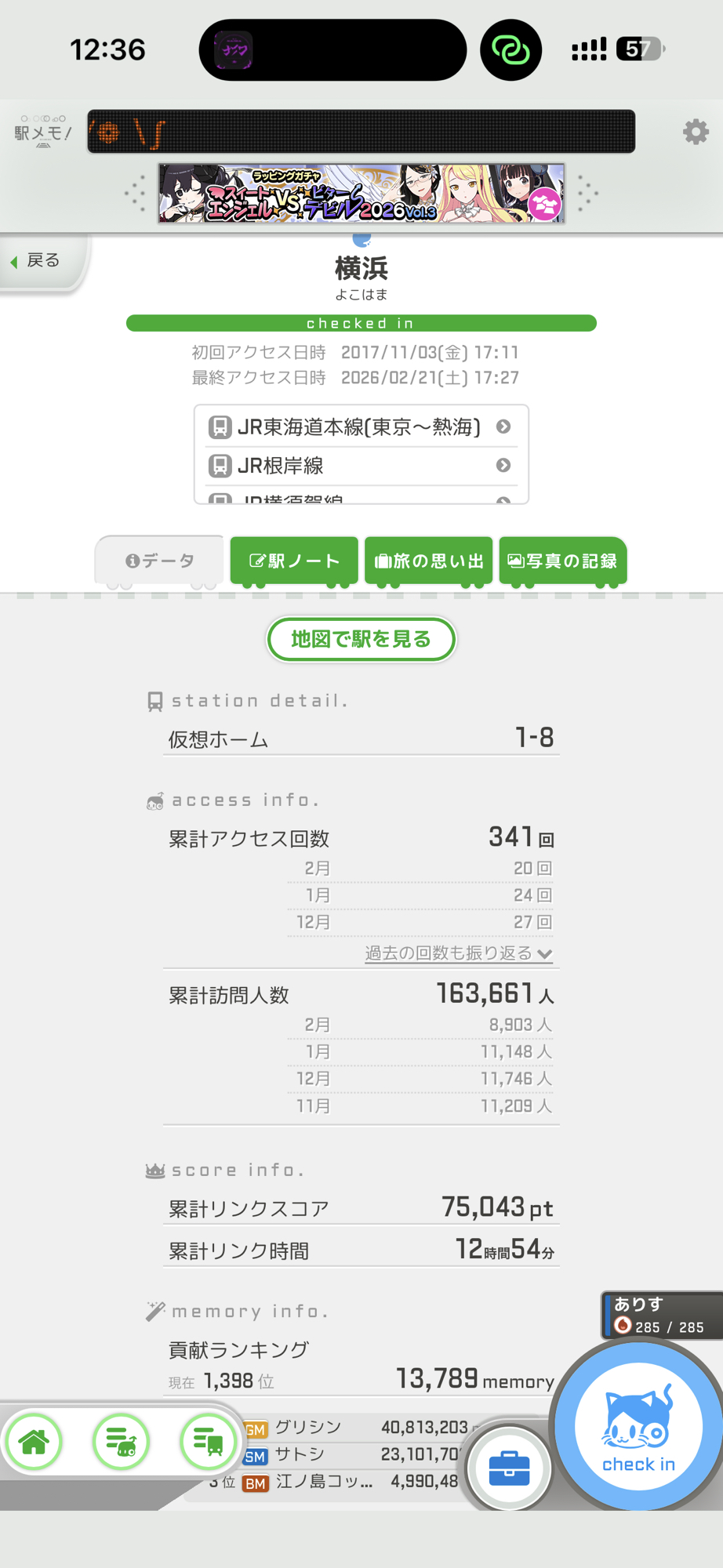
Task: Open the list with dog icon
Action: 122,1441
